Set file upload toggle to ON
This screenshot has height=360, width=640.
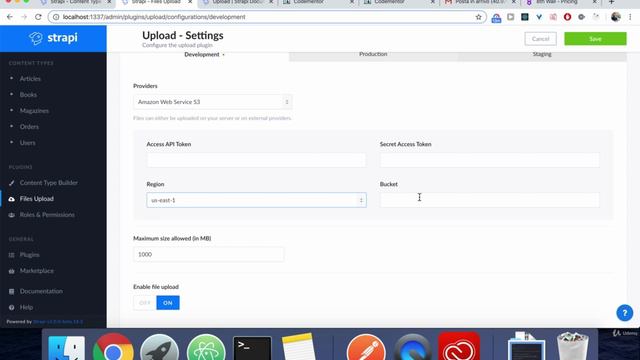[x=168, y=303]
